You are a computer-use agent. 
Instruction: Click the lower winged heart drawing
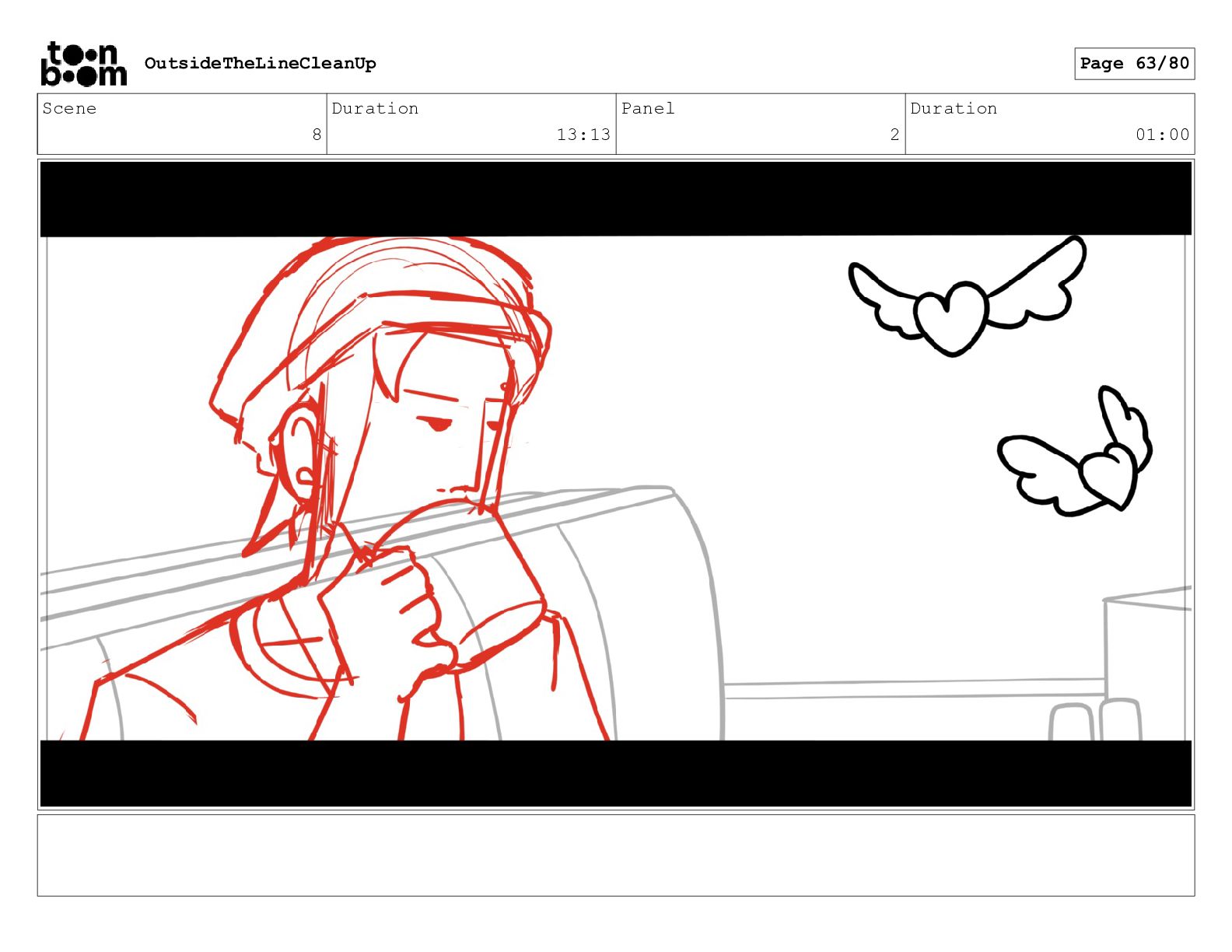(x=1075, y=451)
